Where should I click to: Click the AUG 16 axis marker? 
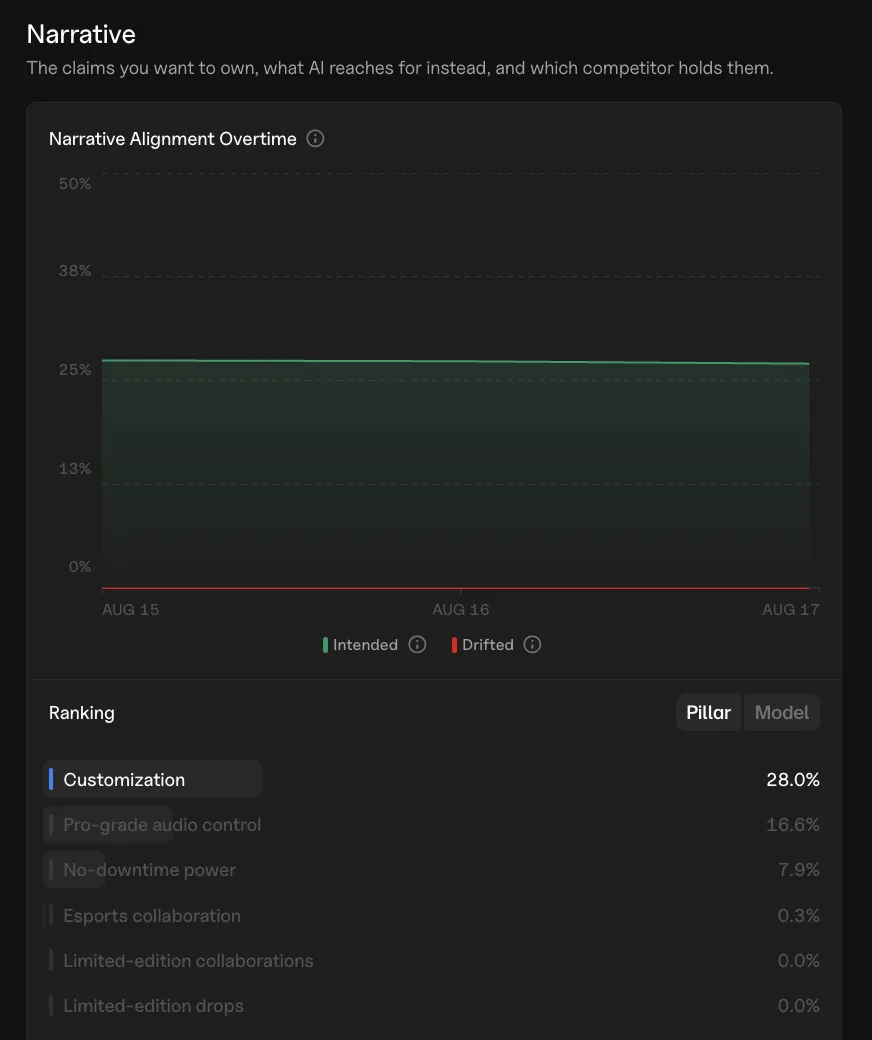(x=461, y=610)
